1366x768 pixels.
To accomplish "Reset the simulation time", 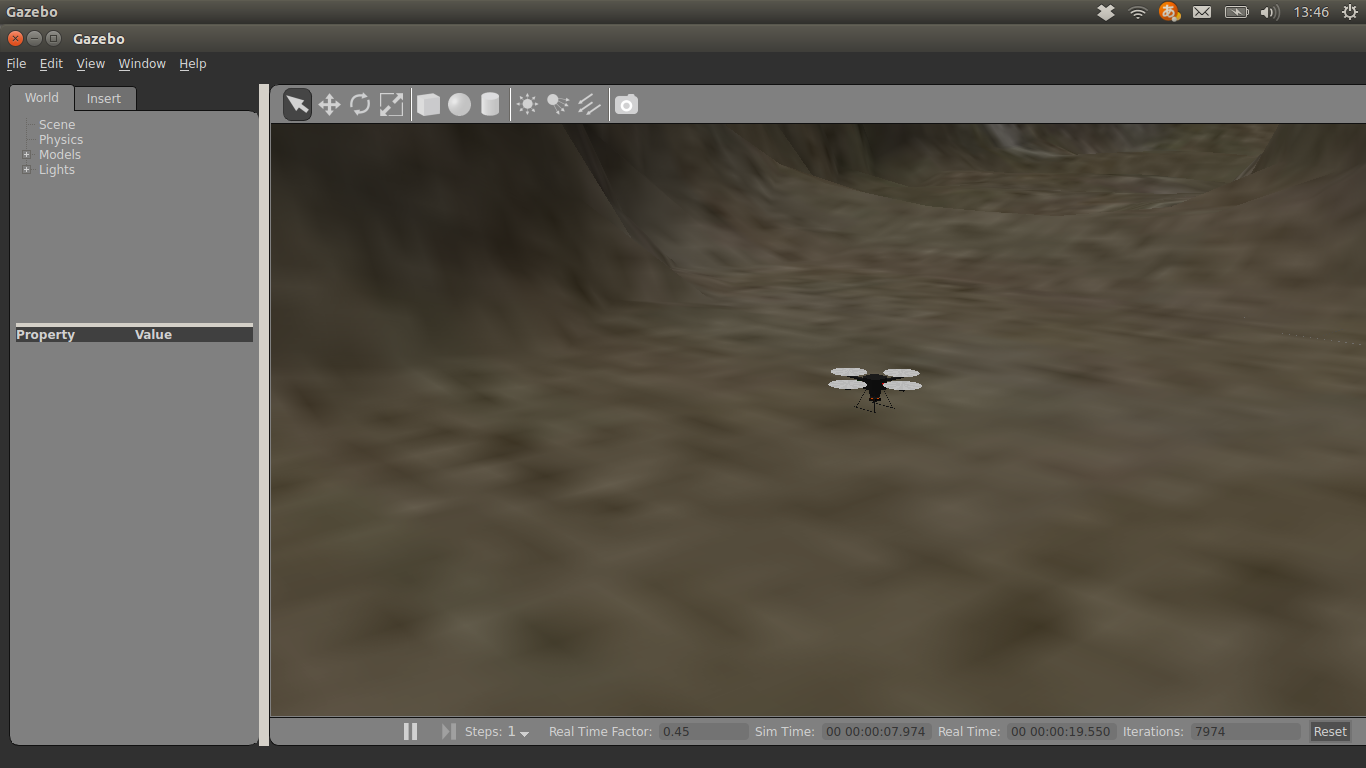I will [1330, 731].
